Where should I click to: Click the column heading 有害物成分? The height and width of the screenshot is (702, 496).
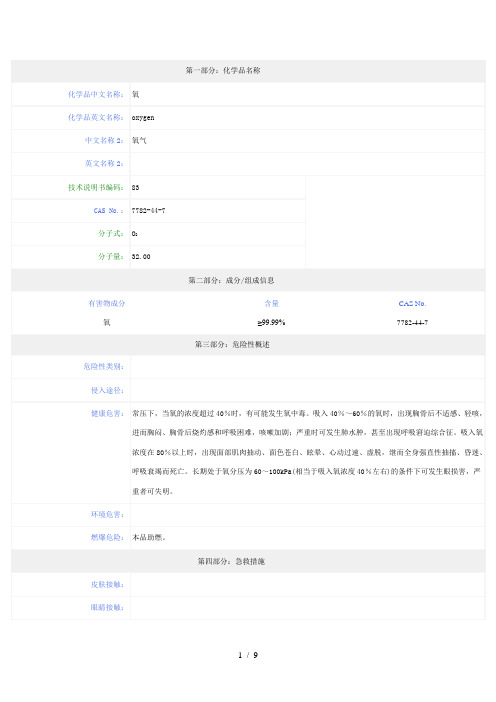107,304
